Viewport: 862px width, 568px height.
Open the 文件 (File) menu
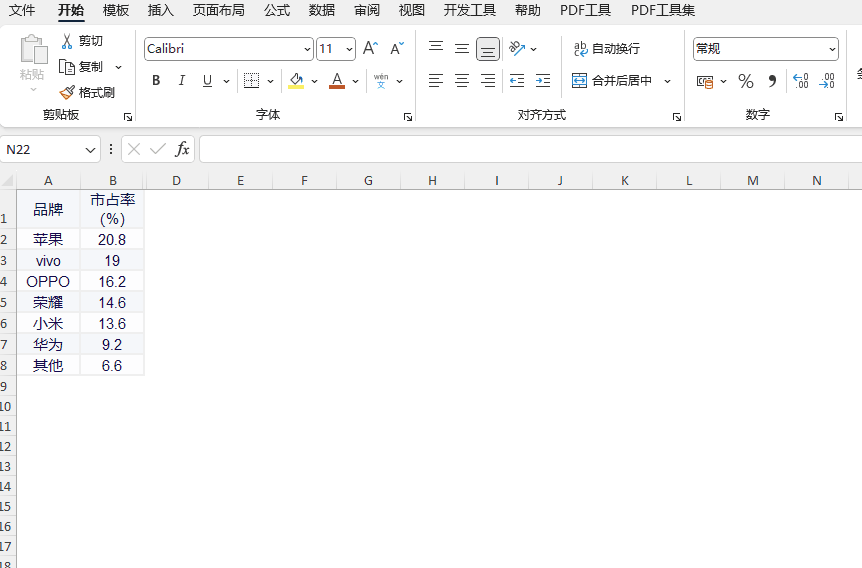click(22, 10)
